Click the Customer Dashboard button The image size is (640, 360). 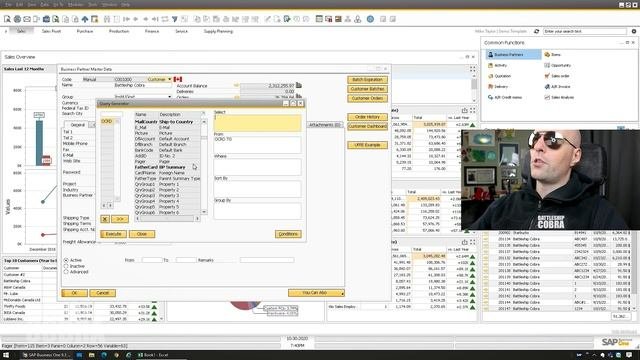pos(367,127)
